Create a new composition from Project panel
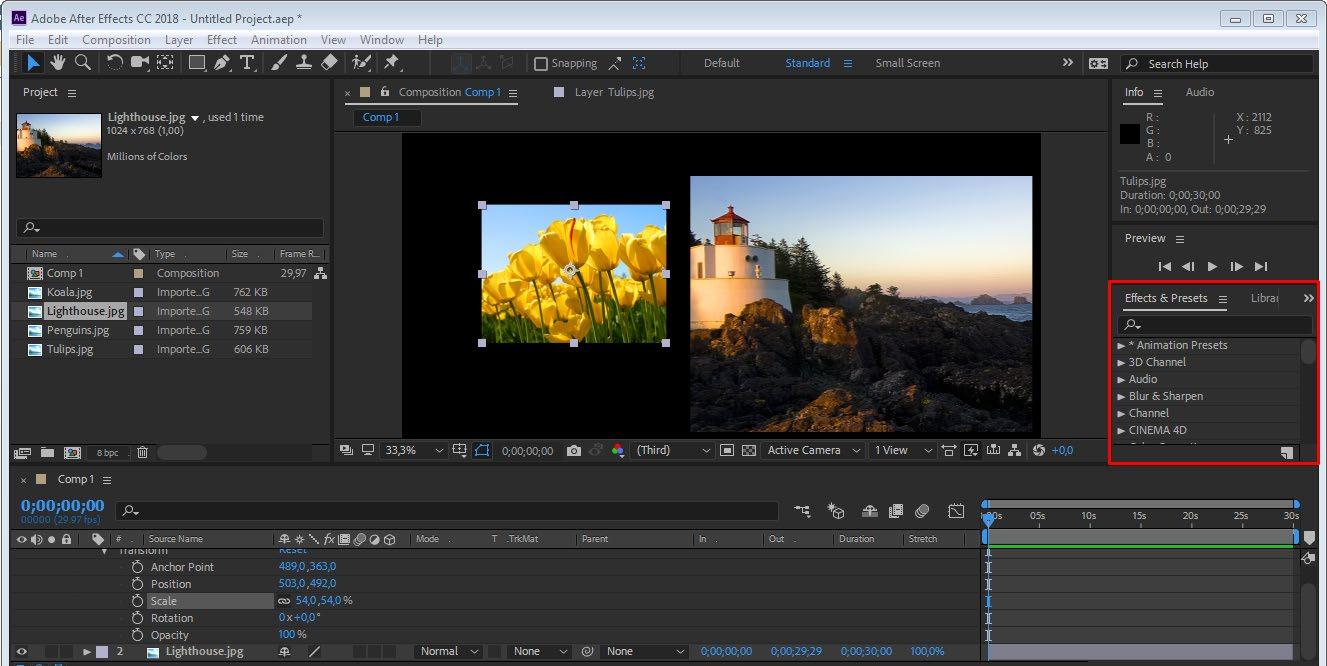This screenshot has width=1327, height=666. 72,452
